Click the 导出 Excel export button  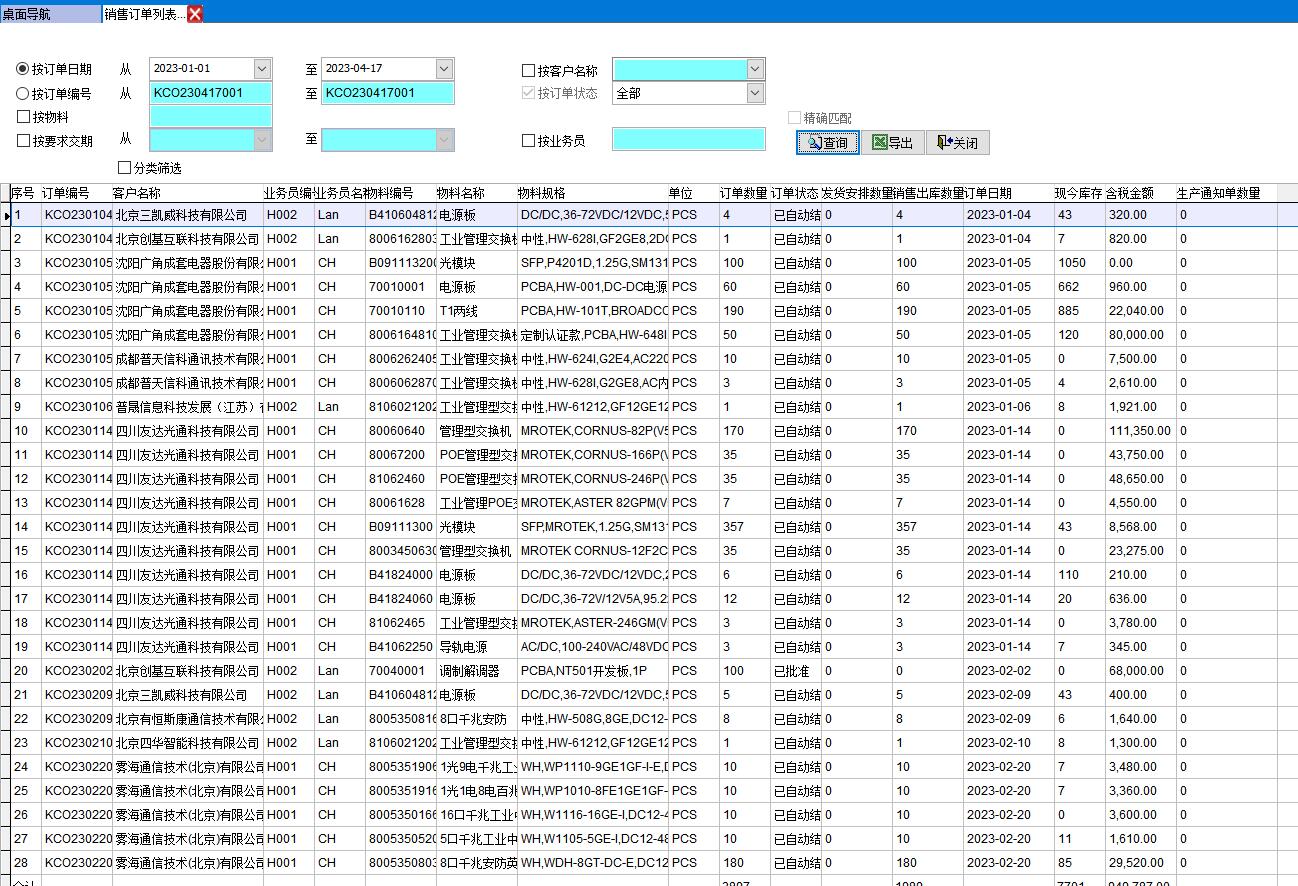tap(892, 143)
